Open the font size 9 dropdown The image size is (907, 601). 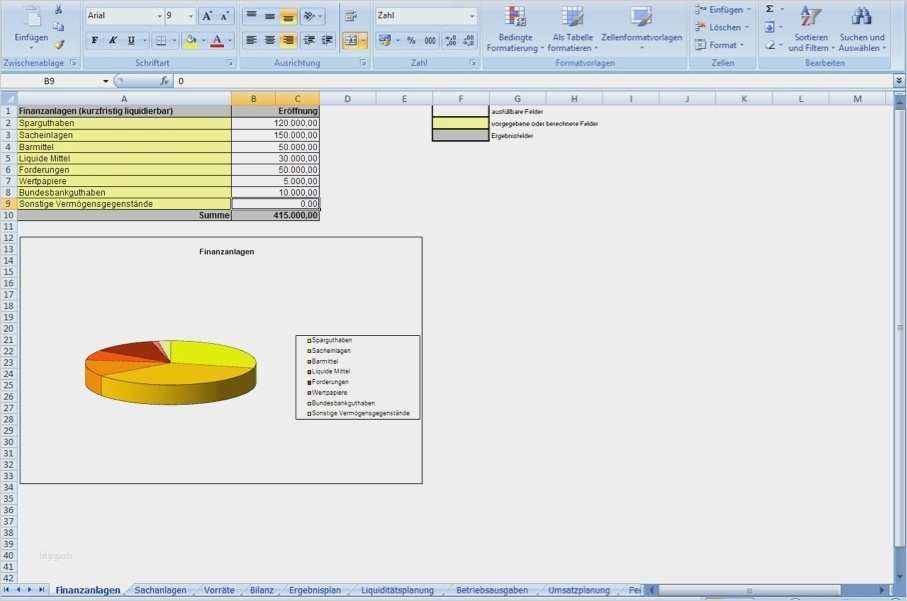pyautogui.click(x=191, y=16)
